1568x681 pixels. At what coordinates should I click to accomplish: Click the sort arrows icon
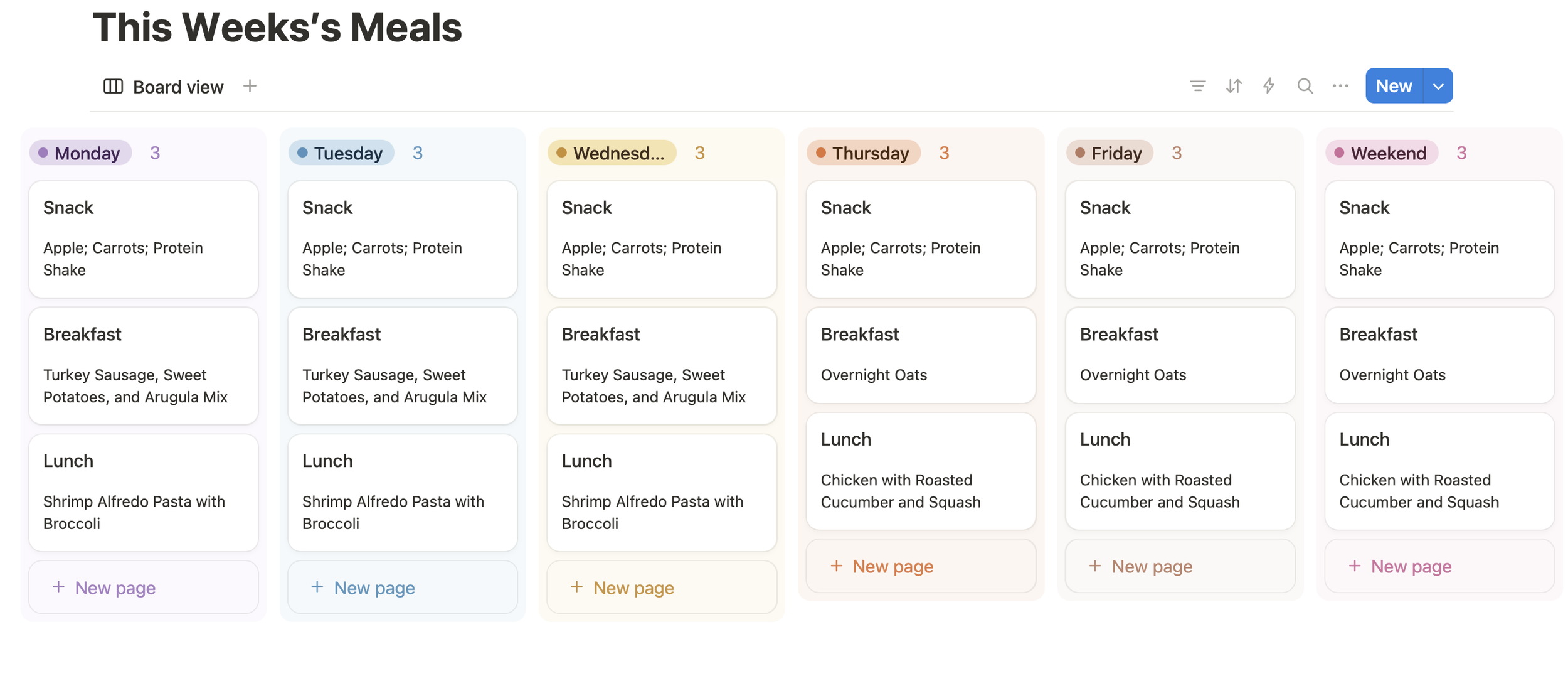coord(1233,86)
